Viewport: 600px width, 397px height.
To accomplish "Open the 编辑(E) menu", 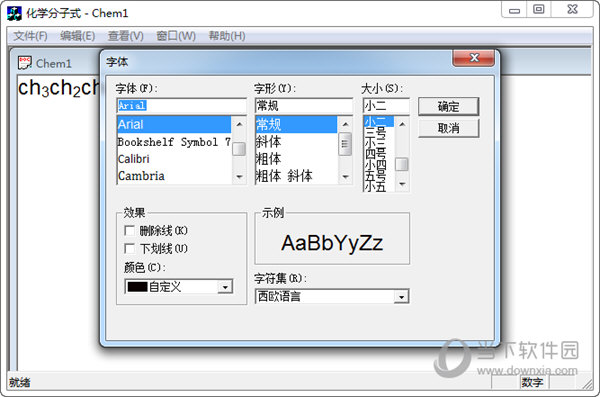I will [77, 36].
